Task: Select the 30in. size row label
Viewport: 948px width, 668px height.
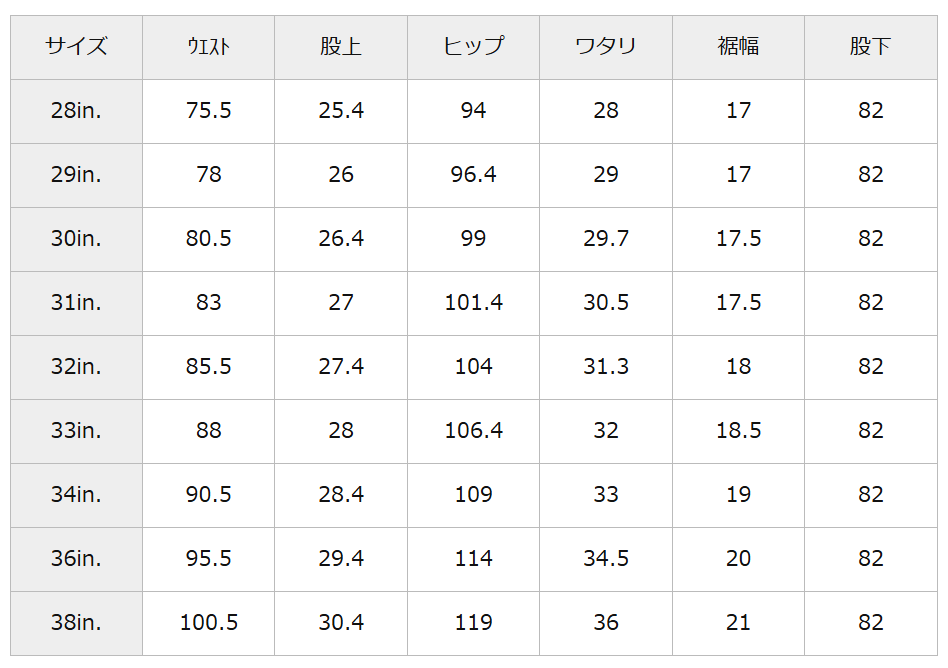Action: coord(76,238)
